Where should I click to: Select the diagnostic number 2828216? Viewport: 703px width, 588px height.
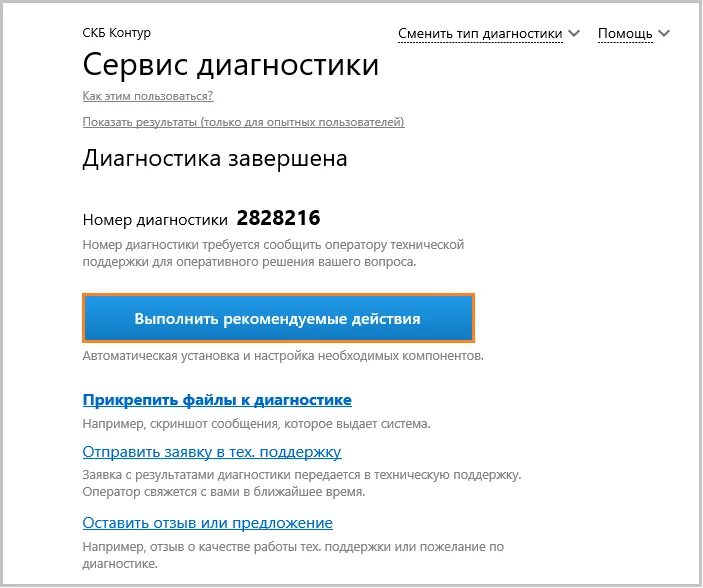click(x=278, y=218)
